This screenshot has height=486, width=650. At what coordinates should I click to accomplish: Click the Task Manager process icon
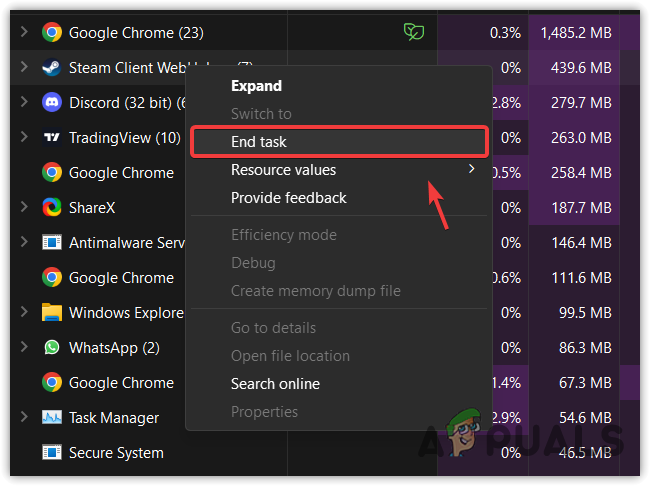point(51,418)
